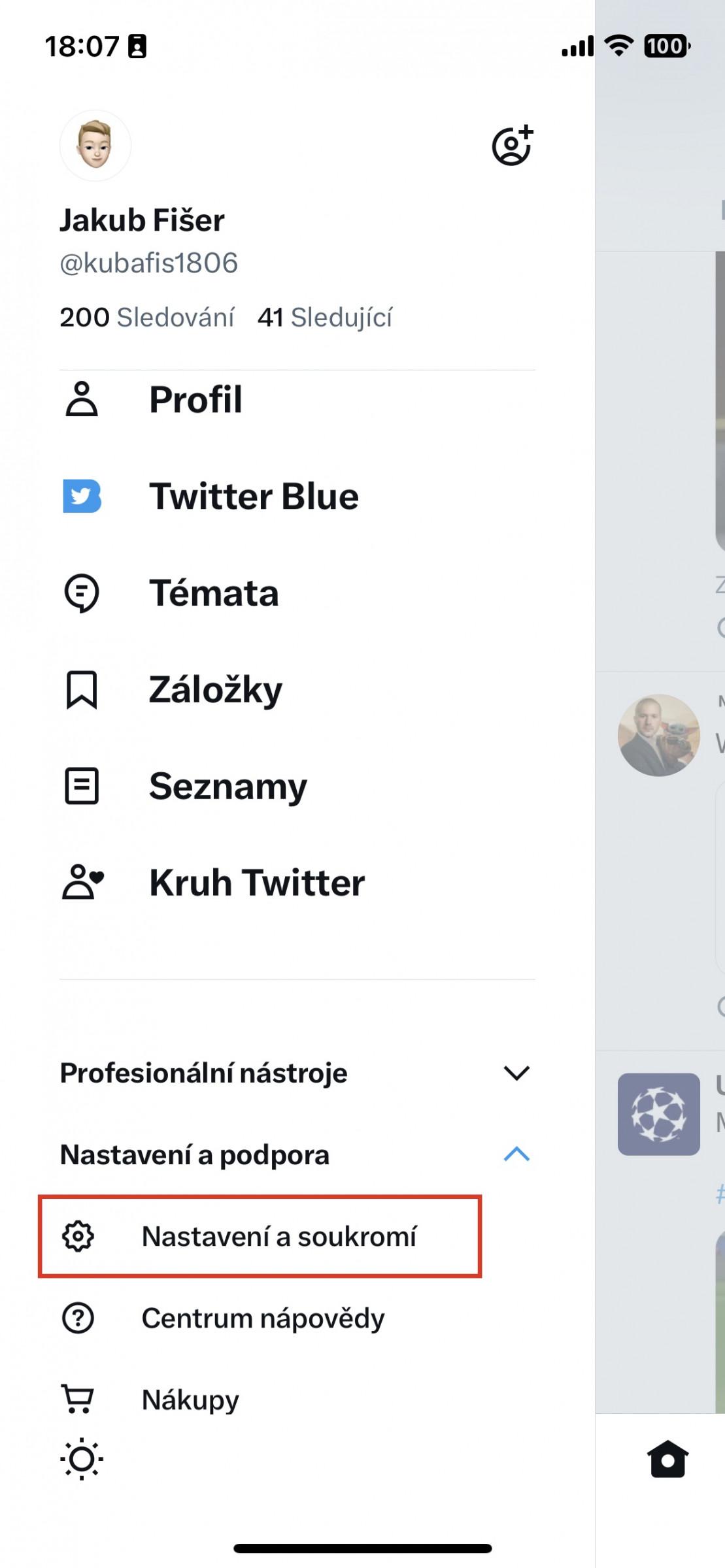725x1568 pixels.
Task: View the 41 Sledující followers
Action: [325, 318]
